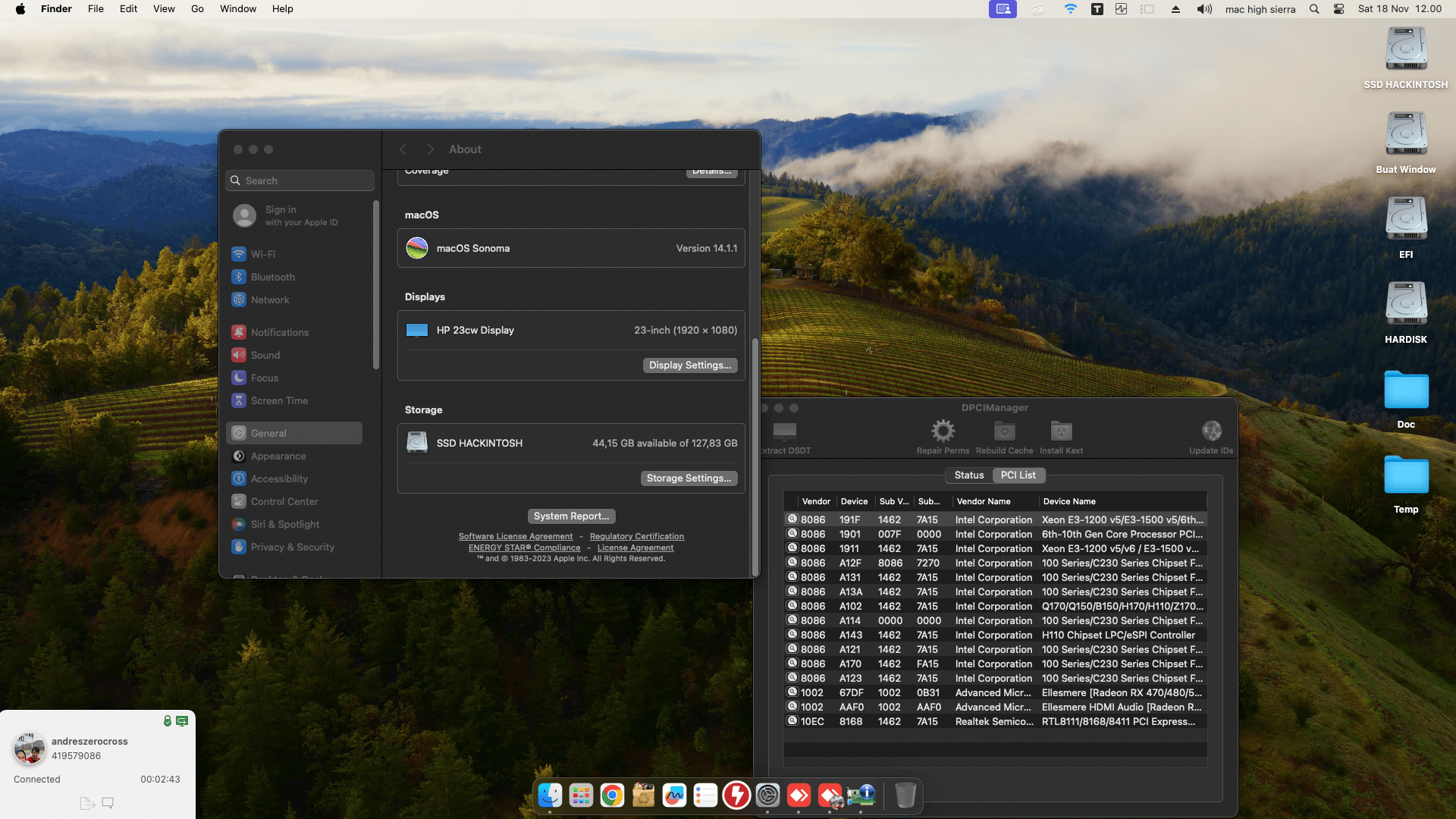Screen dimensions: 1456x819
Task: Open Spotlight search in the menu bar
Action: 1314,9
